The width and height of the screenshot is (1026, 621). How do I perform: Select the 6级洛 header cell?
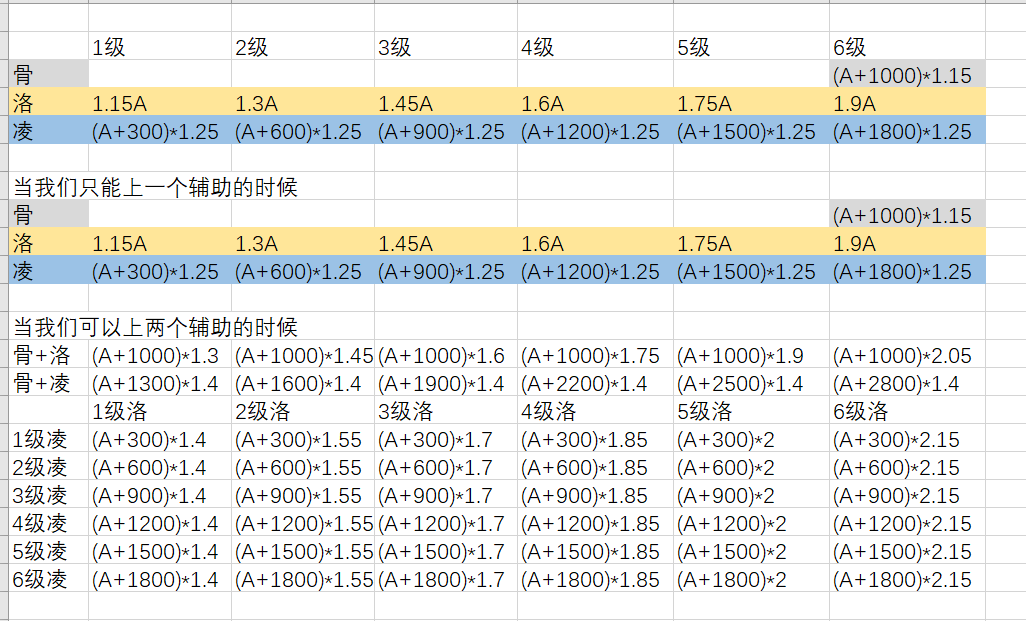[907, 411]
